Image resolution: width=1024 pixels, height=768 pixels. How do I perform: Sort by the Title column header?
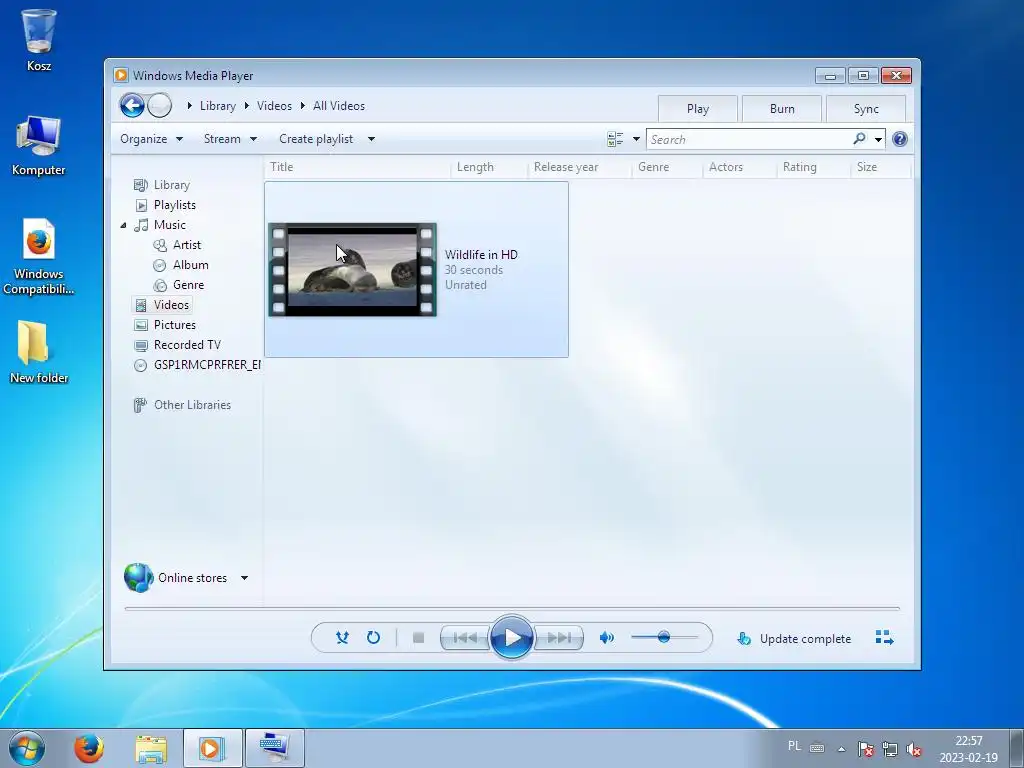358,167
